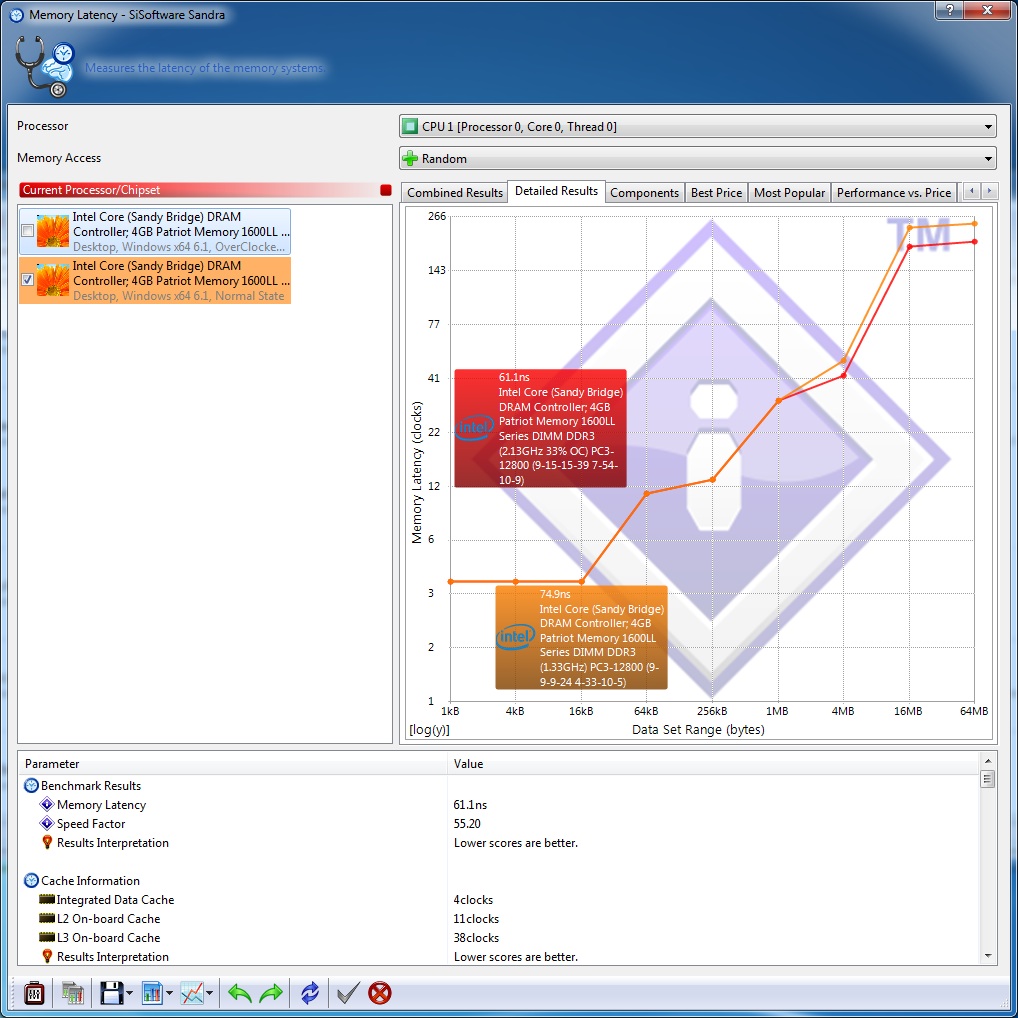Image resolution: width=1018 pixels, height=1018 pixels.
Task: Click the help question mark button
Action: (948, 9)
